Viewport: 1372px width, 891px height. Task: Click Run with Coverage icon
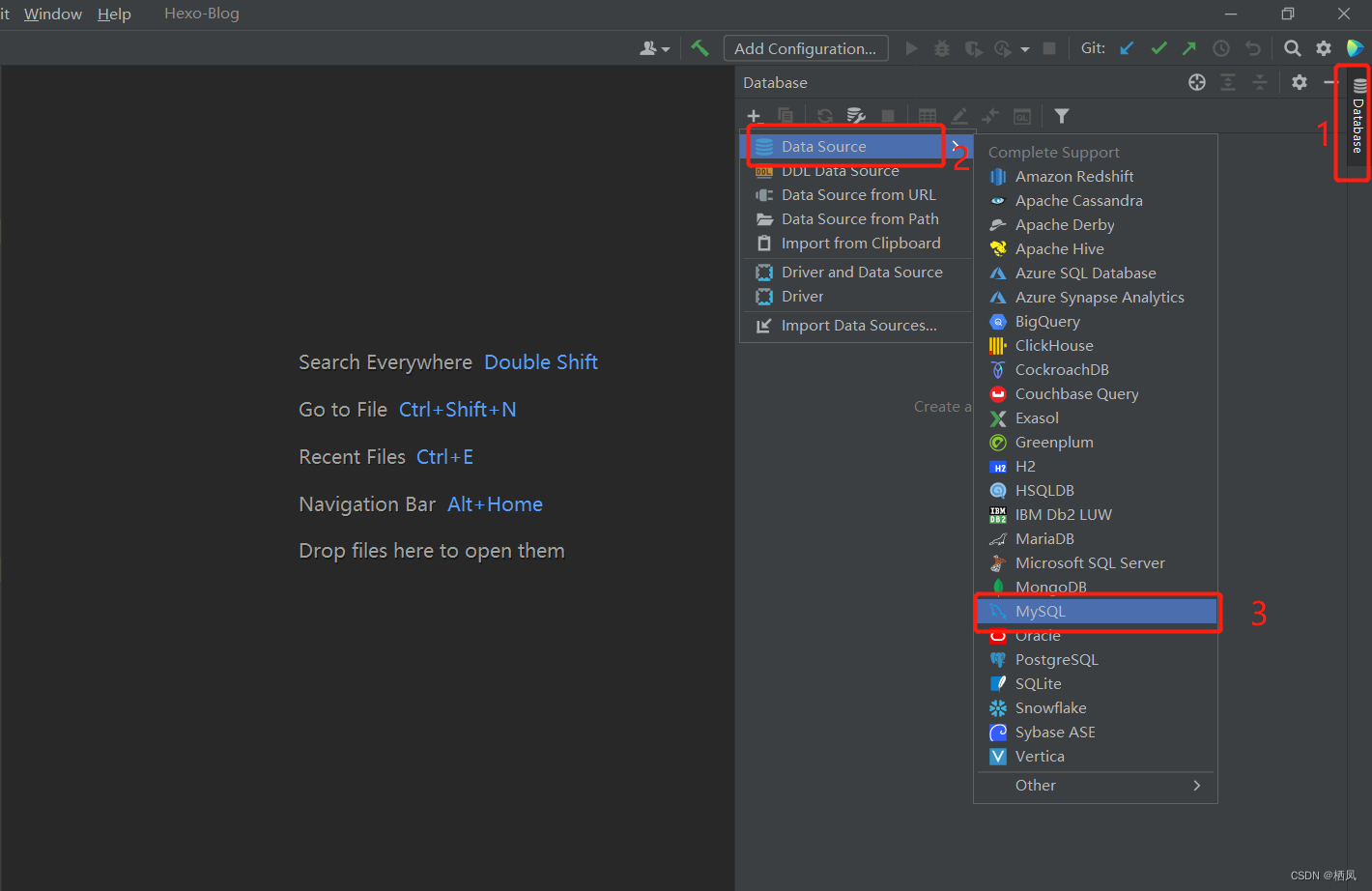[x=973, y=48]
